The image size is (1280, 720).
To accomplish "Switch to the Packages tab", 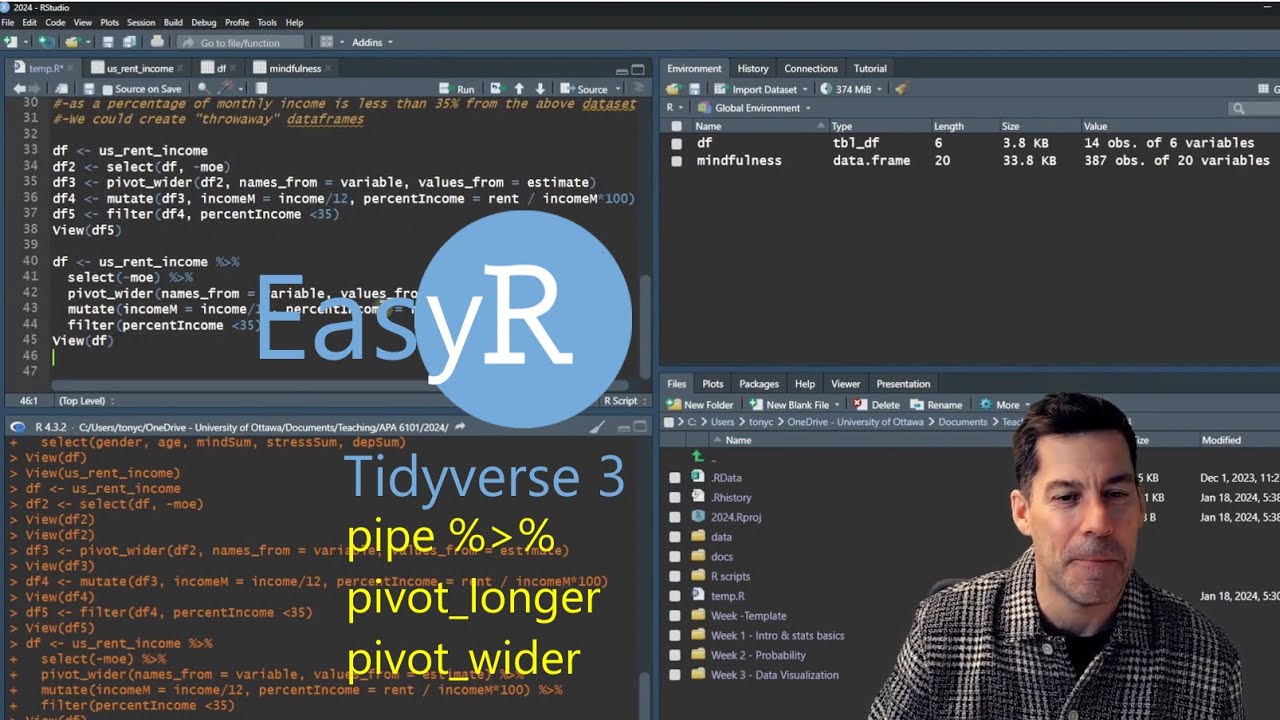I will [x=759, y=384].
